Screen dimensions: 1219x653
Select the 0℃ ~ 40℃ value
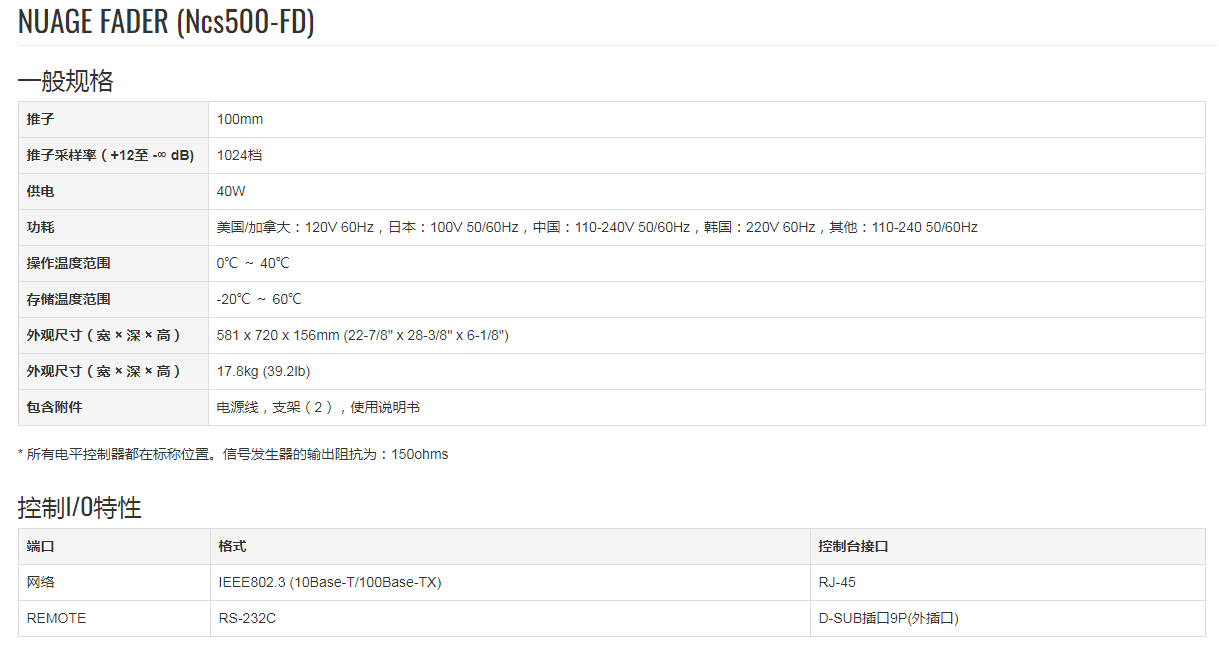click(x=253, y=263)
